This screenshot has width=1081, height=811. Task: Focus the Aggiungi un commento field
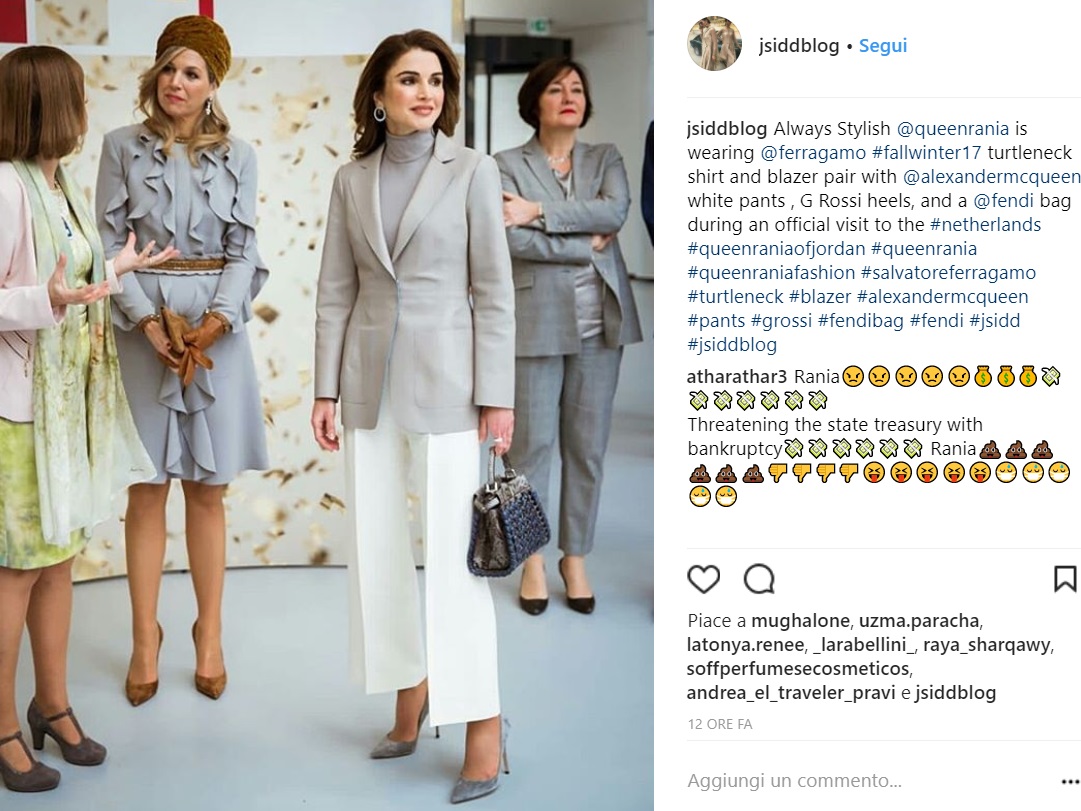tap(869, 781)
